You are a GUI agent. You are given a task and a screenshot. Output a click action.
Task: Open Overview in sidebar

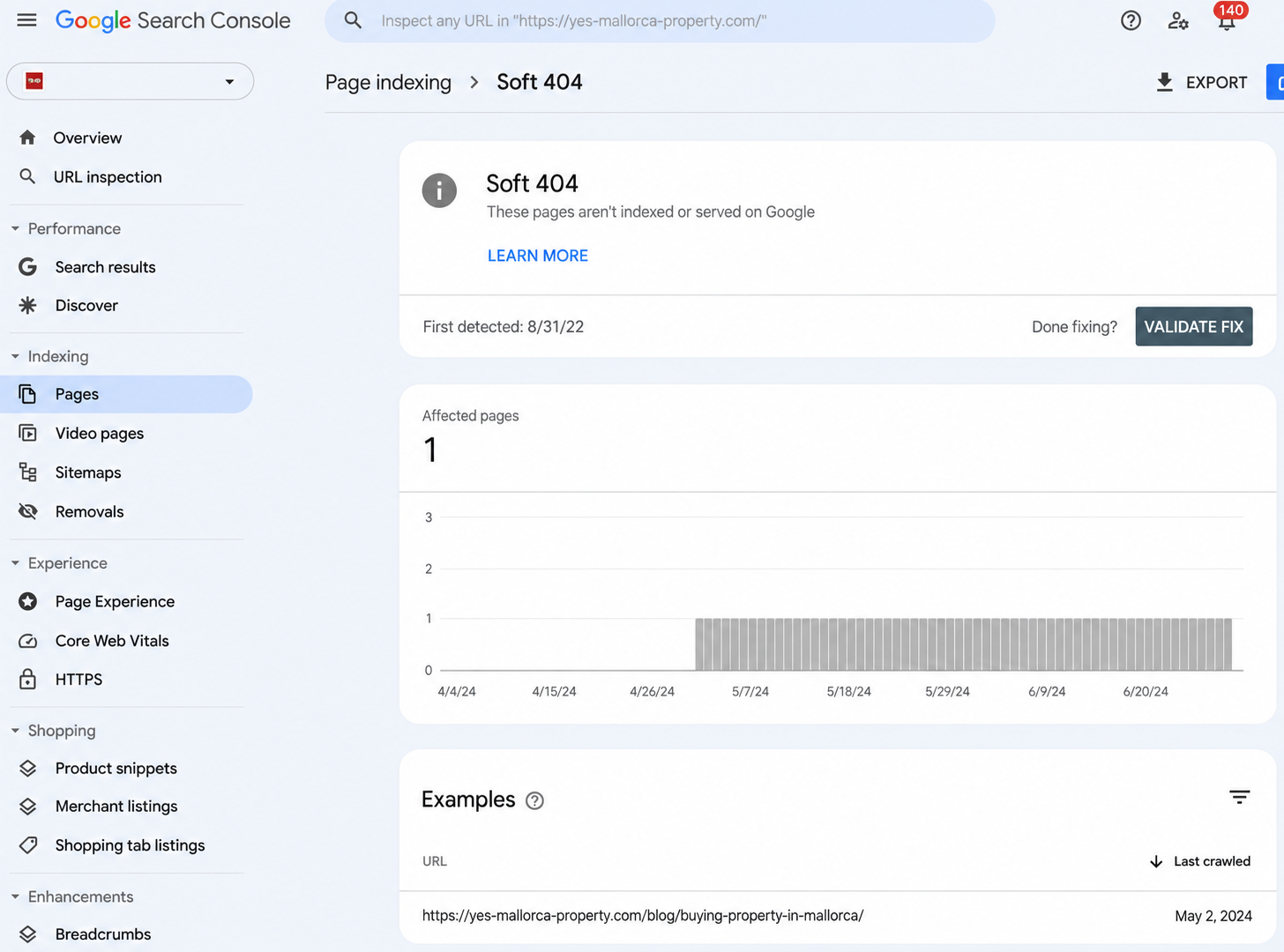point(87,138)
